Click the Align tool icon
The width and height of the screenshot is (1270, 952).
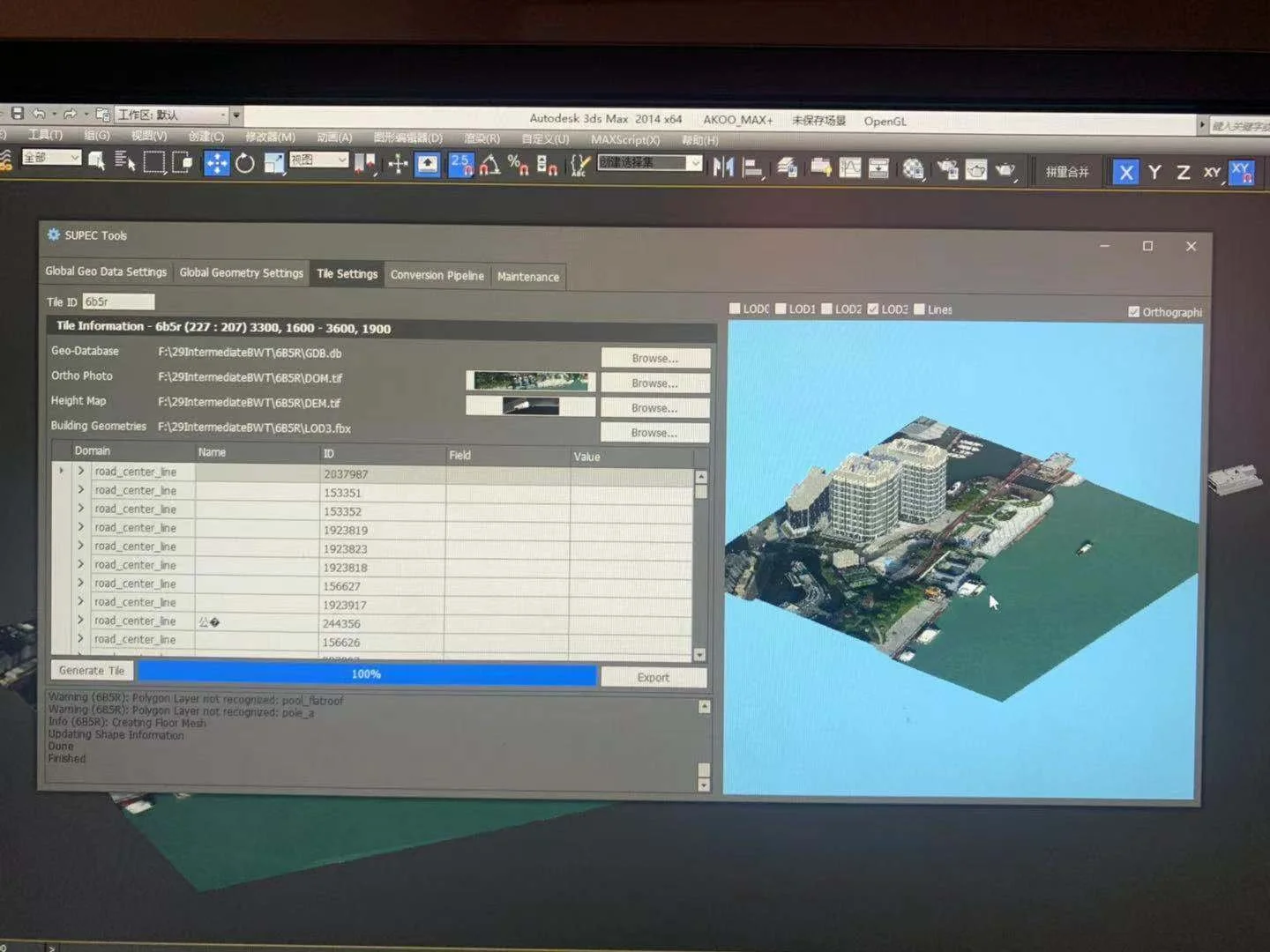point(752,167)
